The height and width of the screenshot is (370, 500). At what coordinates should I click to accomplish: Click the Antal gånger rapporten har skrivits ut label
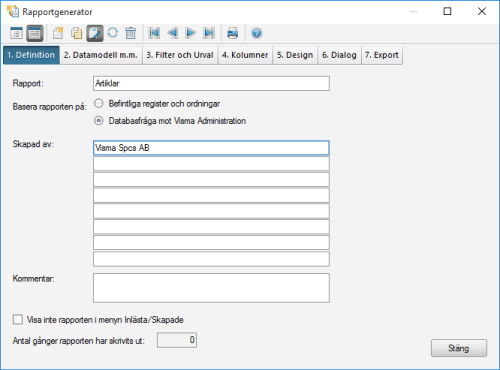point(79,341)
